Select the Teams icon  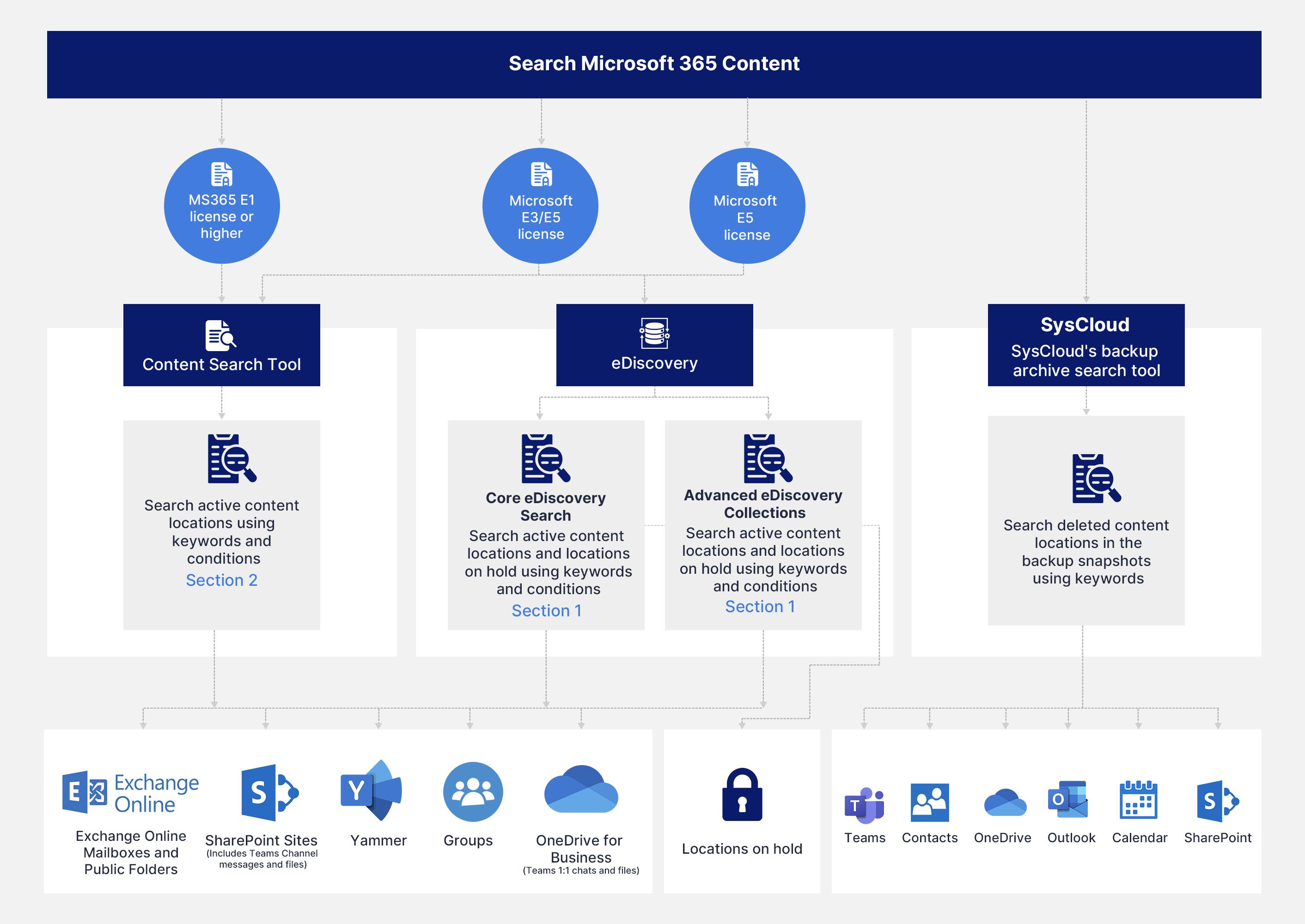(x=864, y=805)
